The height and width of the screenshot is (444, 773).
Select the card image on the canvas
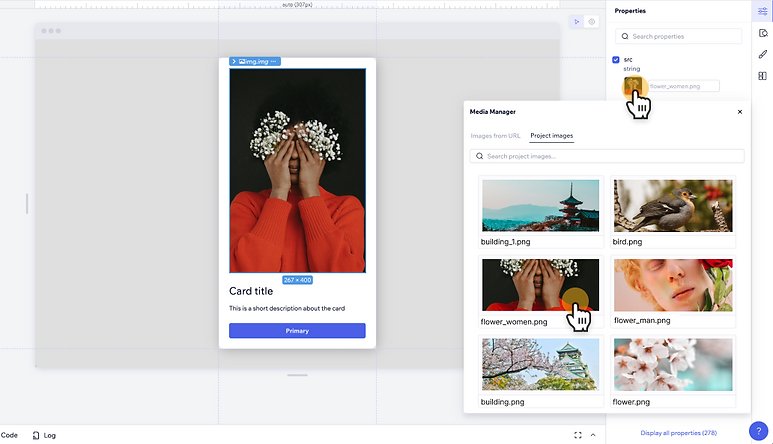(297, 171)
